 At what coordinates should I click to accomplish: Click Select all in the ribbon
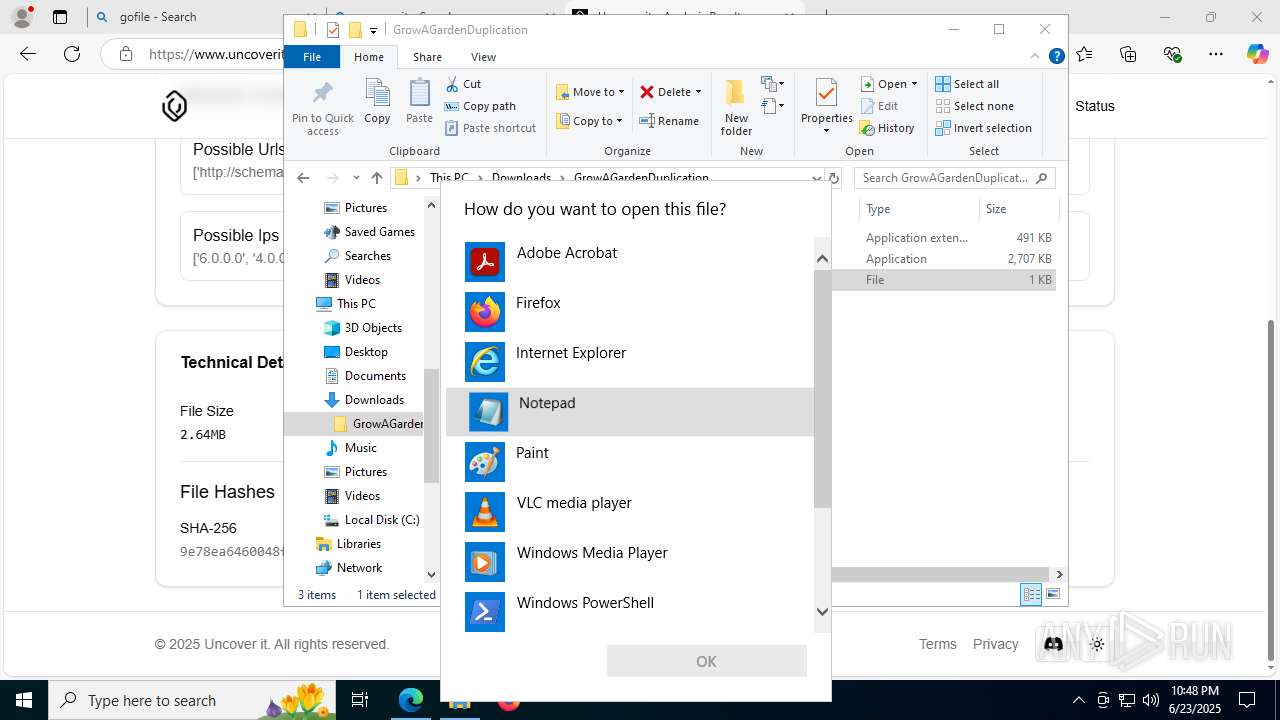pos(967,84)
